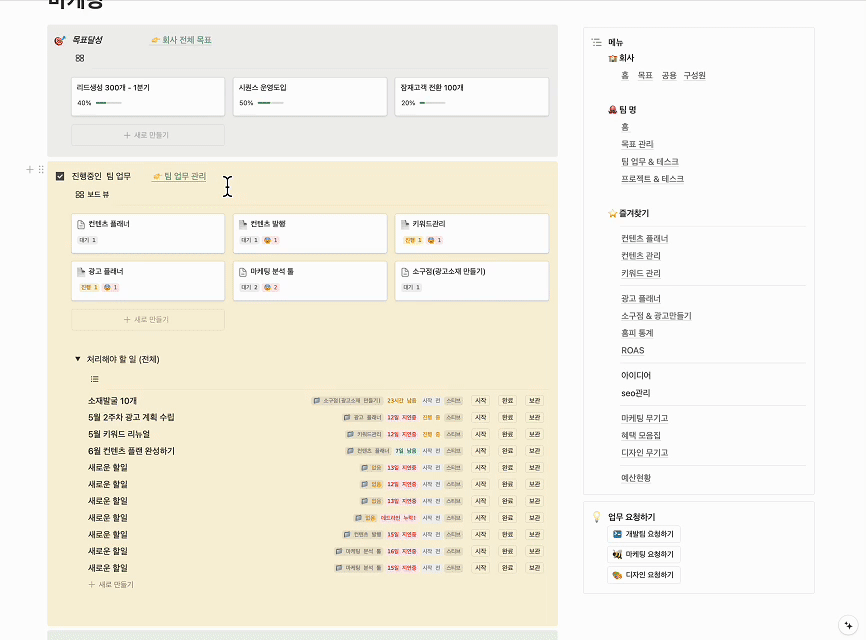This screenshot has width=866, height=640.
Task: Click the AI sparkle button in bottom-right corner
Action: [x=847, y=621]
